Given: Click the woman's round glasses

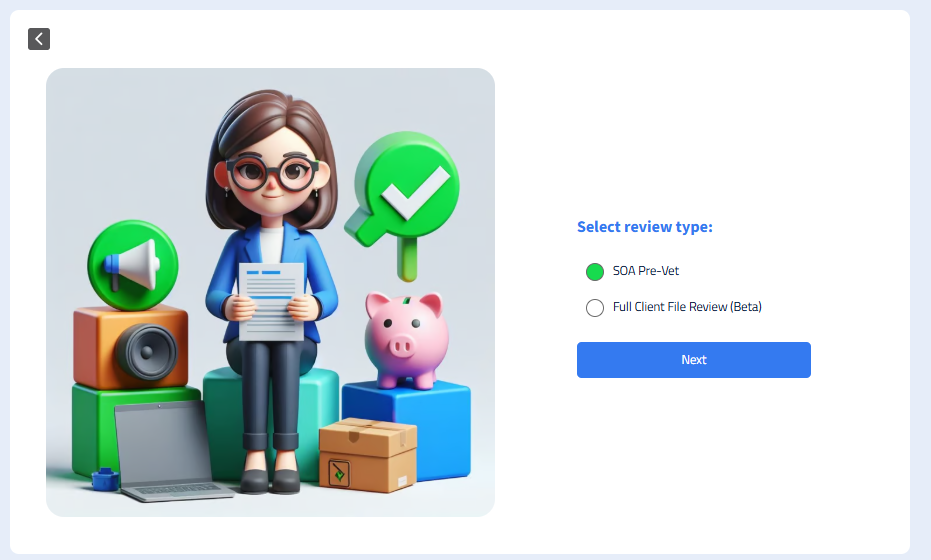Looking at the screenshot, I should pos(271,172).
